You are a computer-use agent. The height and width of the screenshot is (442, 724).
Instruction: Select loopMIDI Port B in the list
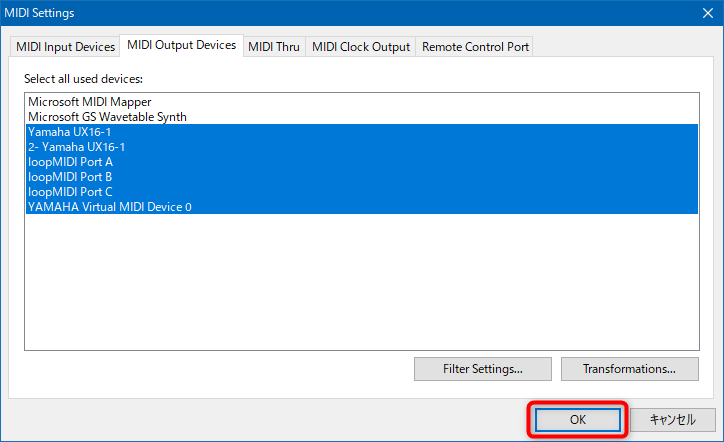coord(362,177)
